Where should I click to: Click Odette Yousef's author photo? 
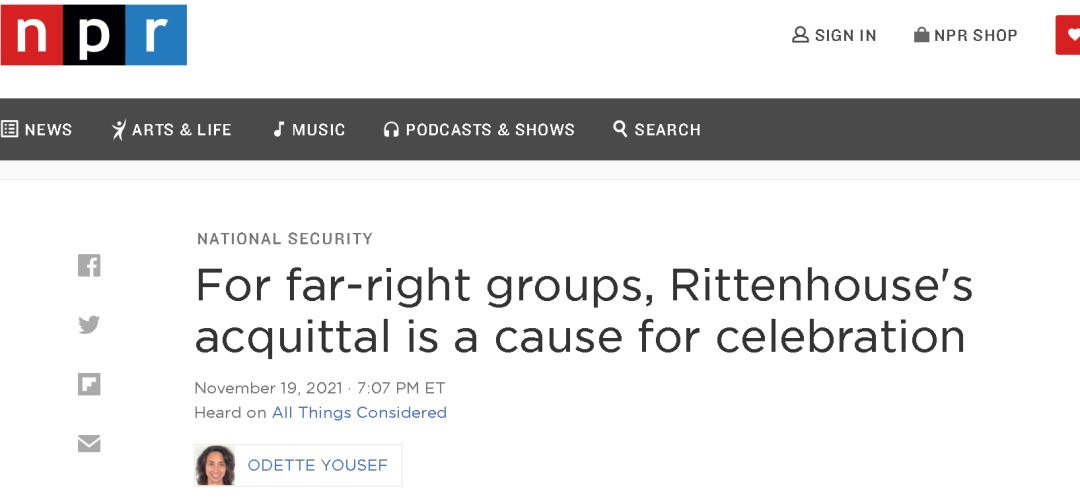pos(215,465)
